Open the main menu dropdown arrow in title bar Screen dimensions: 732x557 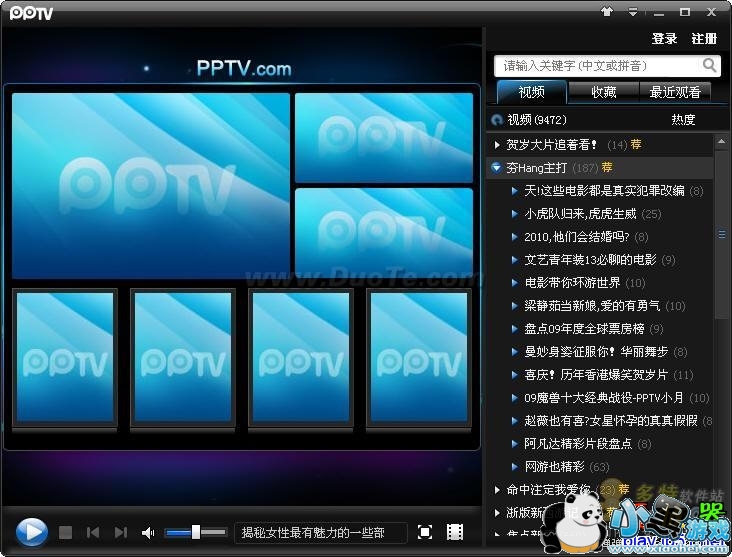(633, 12)
